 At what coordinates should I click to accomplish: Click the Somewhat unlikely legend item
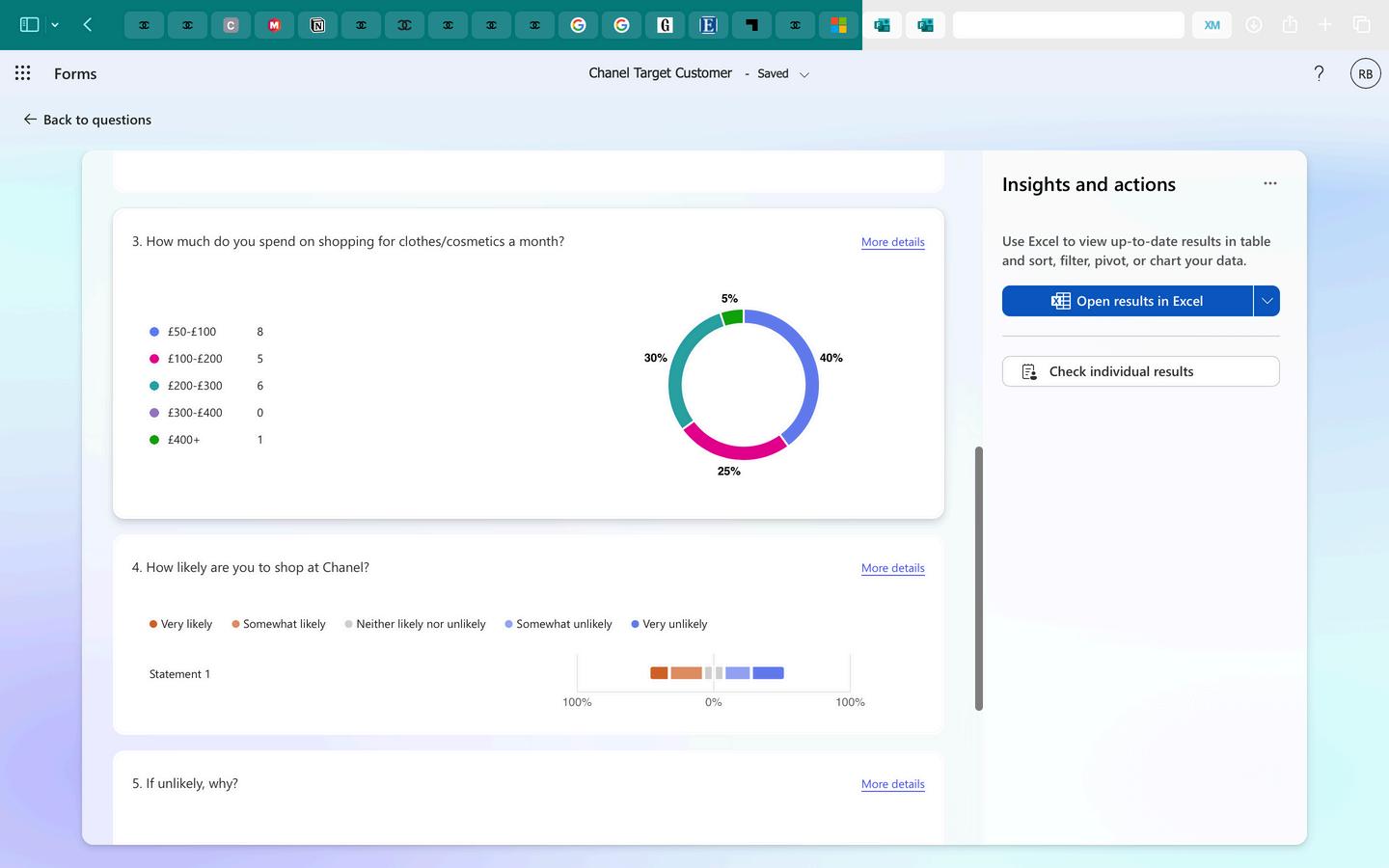(x=558, y=624)
